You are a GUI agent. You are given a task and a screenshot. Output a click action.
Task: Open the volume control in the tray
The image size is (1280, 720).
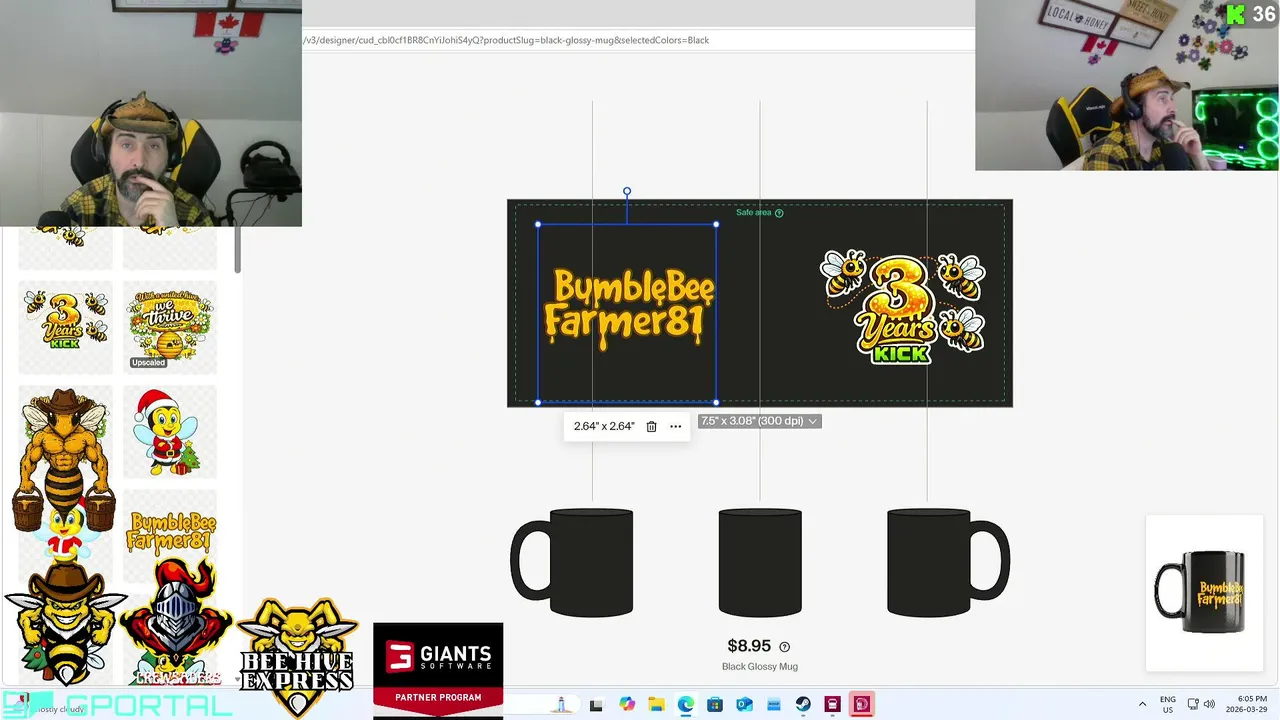(1209, 704)
